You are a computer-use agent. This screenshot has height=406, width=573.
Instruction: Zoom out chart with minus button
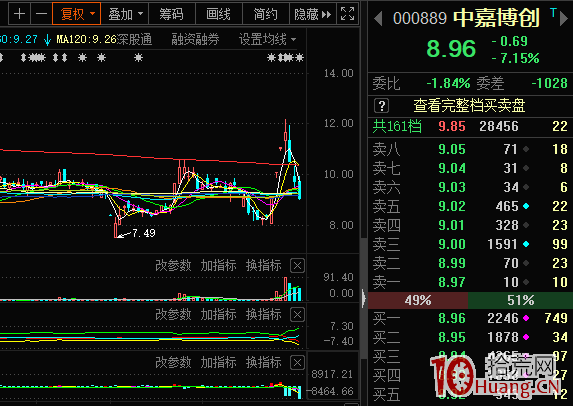(41, 14)
